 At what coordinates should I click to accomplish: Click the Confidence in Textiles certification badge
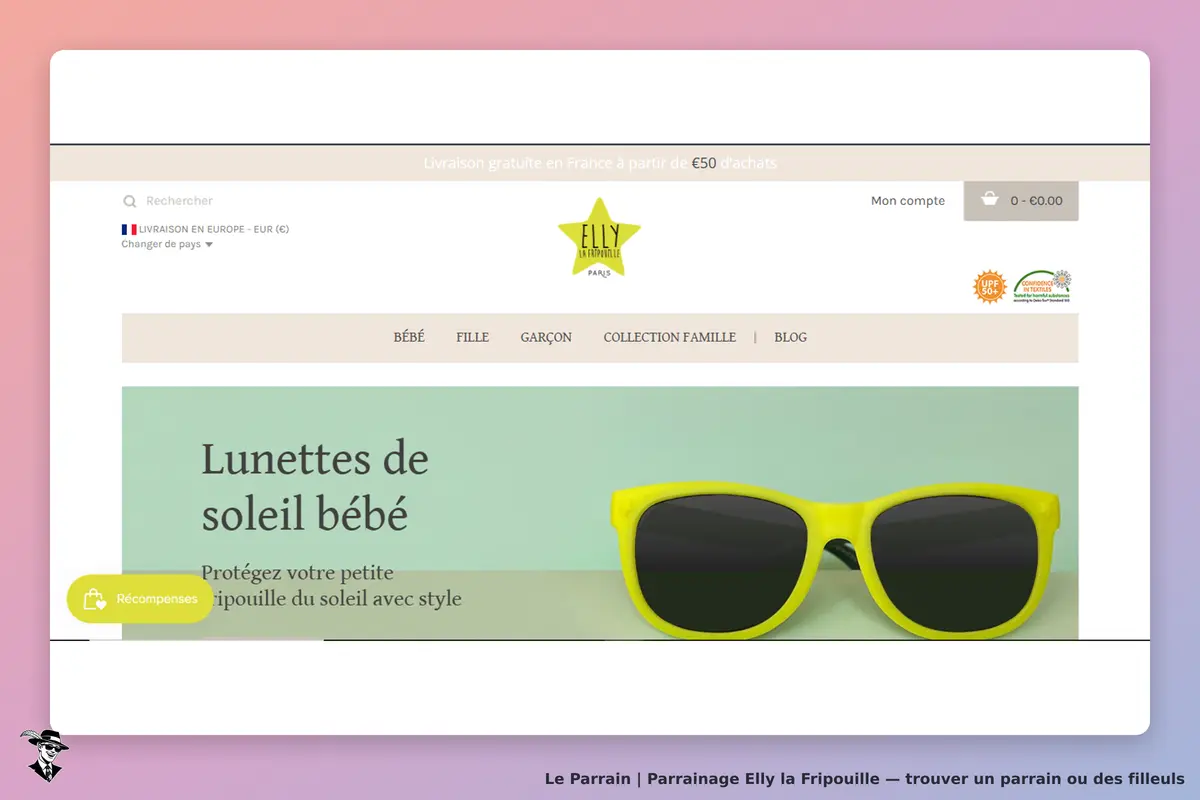click(x=1043, y=287)
